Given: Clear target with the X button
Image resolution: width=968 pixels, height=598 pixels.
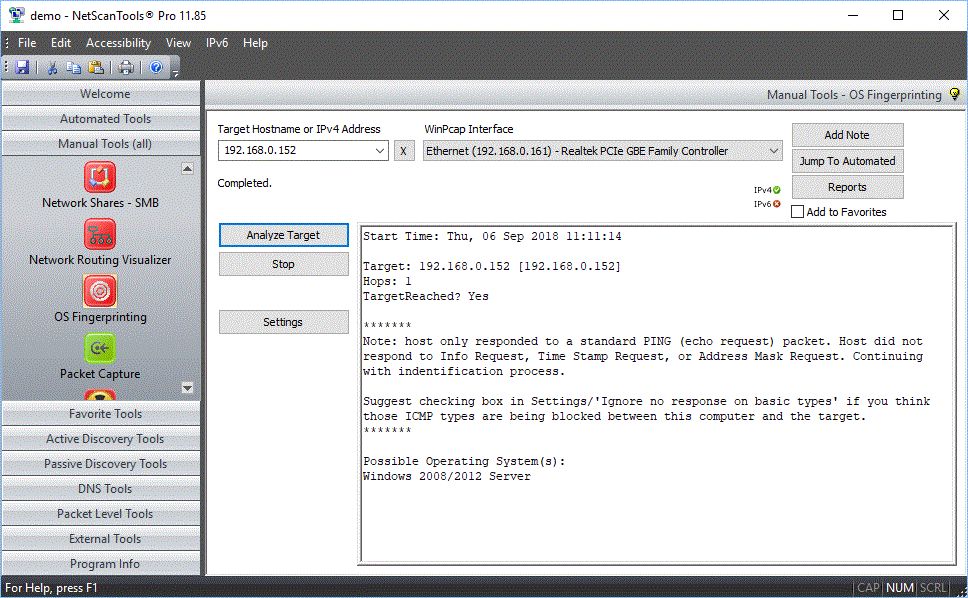Looking at the screenshot, I should [x=404, y=151].
